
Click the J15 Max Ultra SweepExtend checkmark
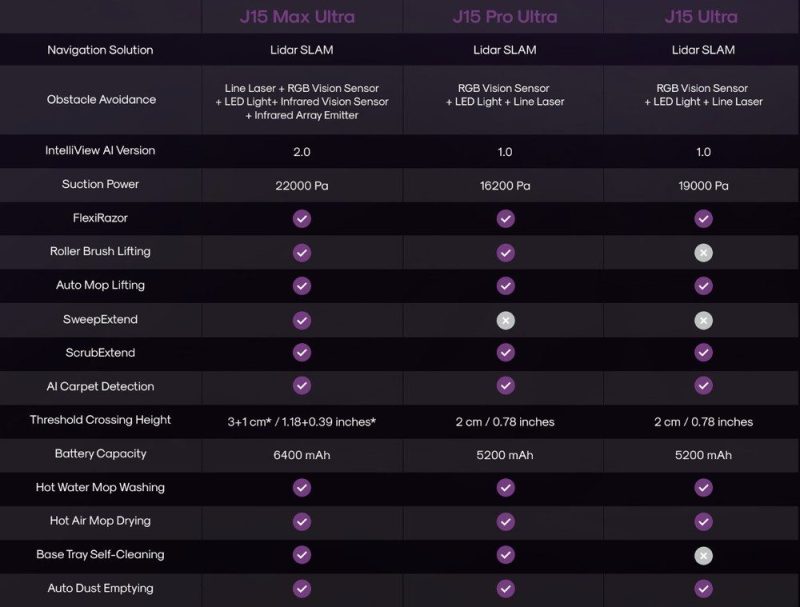302,320
